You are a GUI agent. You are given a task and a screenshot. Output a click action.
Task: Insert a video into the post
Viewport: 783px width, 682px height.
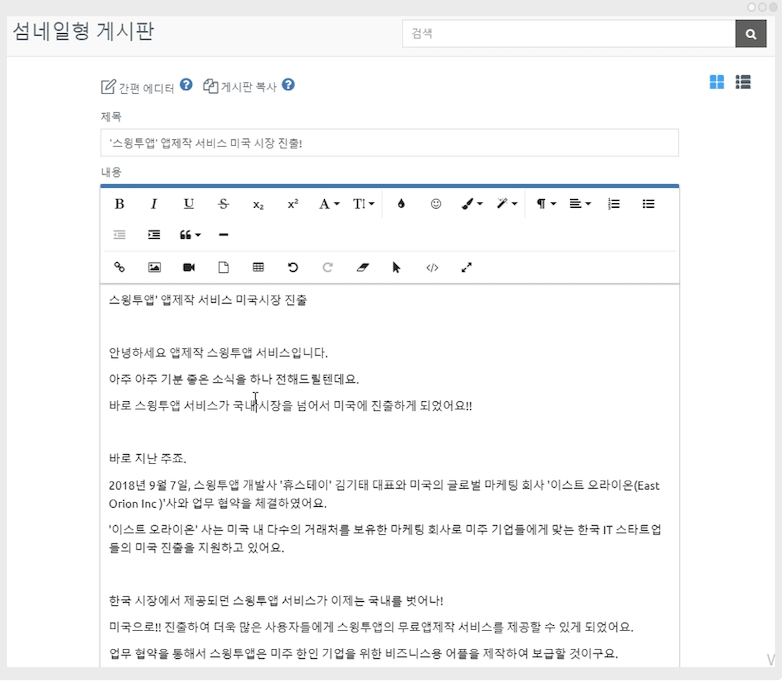(189, 268)
